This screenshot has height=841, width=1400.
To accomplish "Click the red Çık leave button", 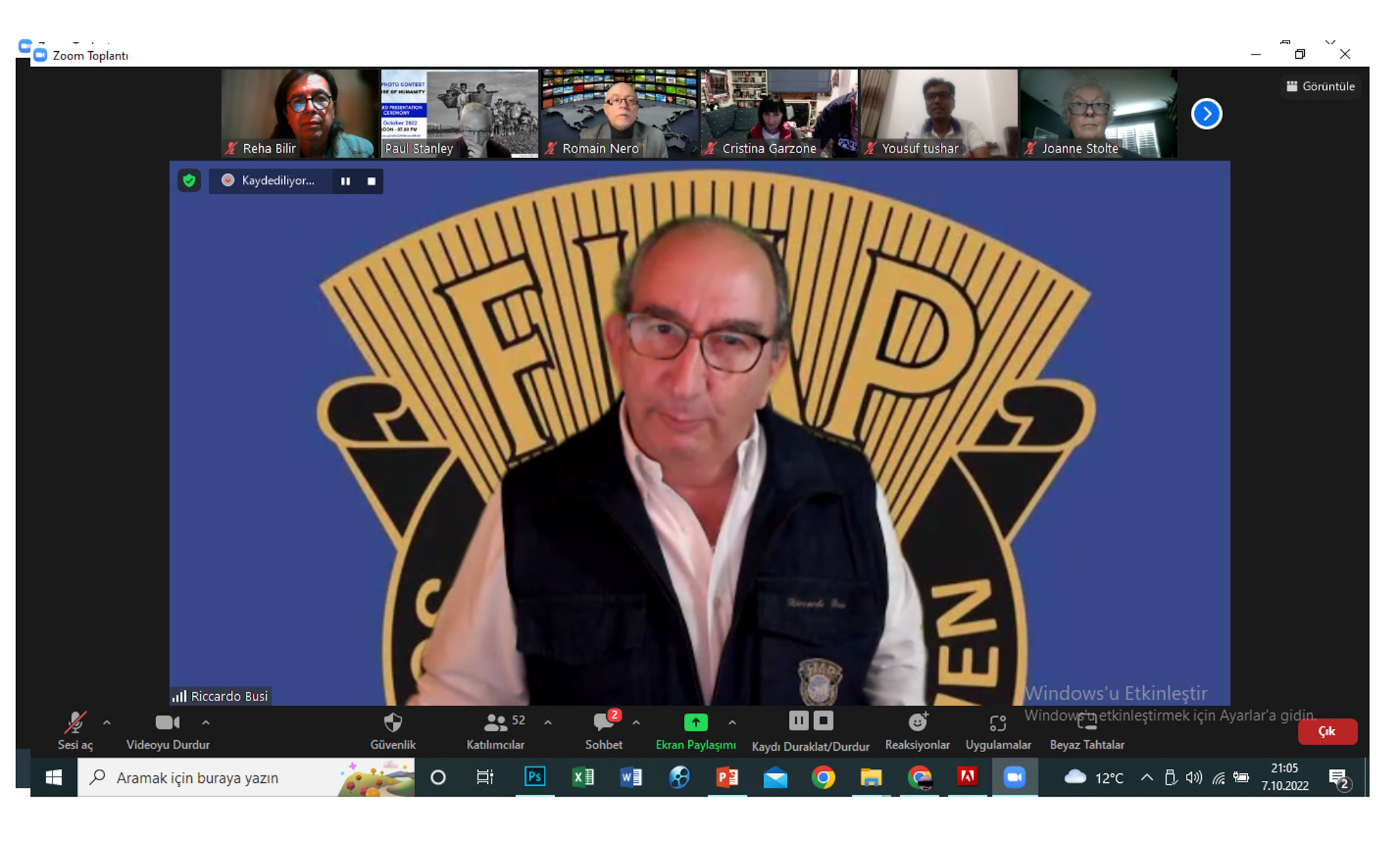I will coord(1327,731).
